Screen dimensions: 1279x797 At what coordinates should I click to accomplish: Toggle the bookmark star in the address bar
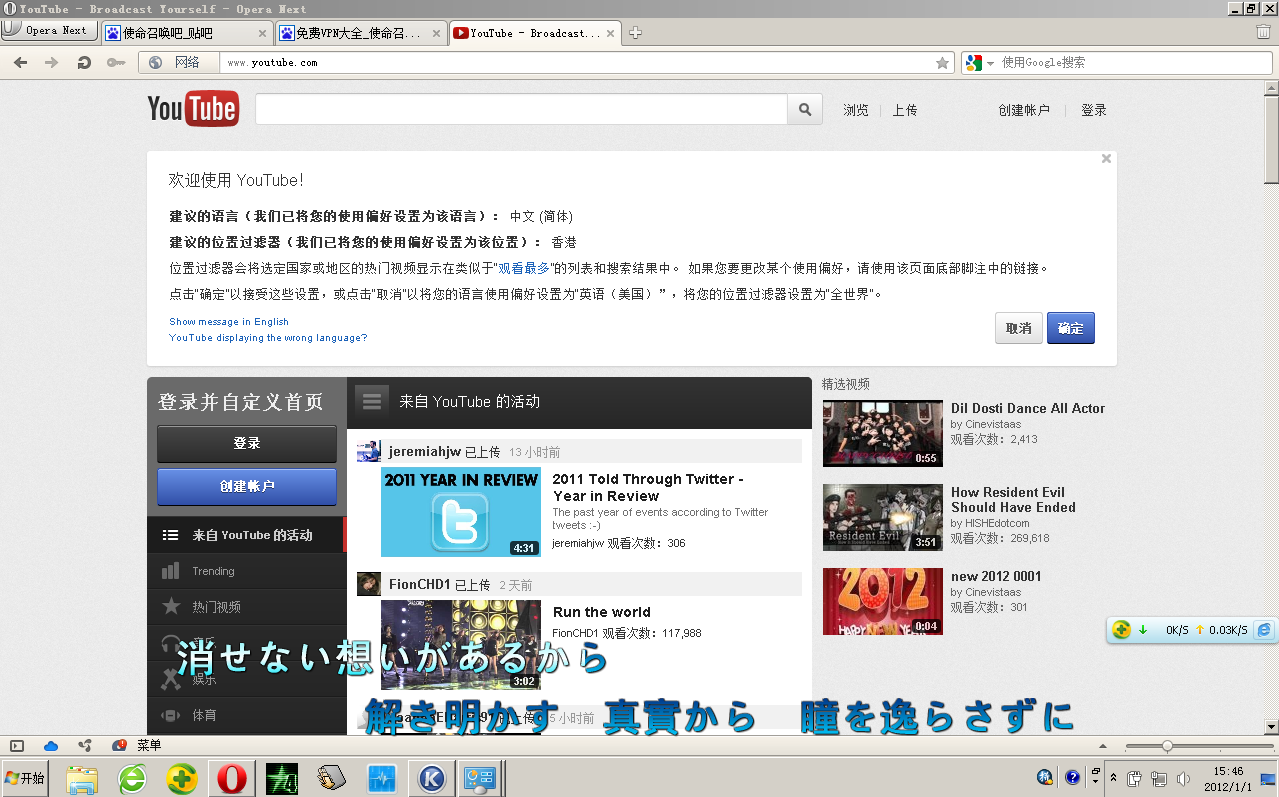point(940,62)
